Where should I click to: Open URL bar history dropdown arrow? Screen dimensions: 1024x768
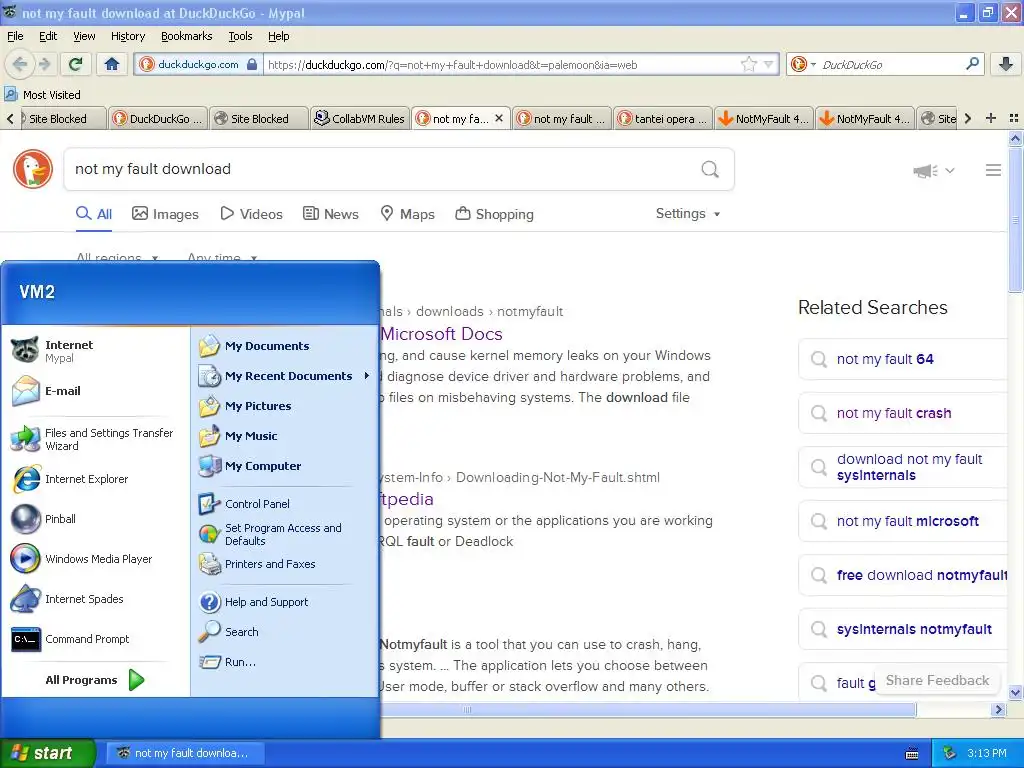click(x=769, y=64)
